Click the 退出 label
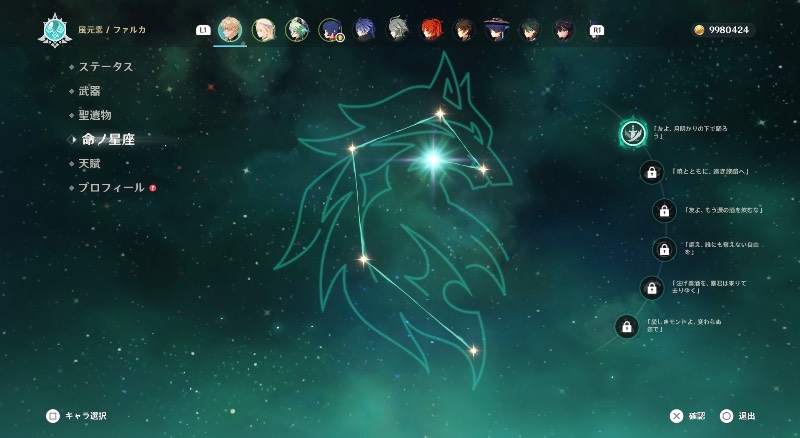The image size is (800, 438). 747,416
